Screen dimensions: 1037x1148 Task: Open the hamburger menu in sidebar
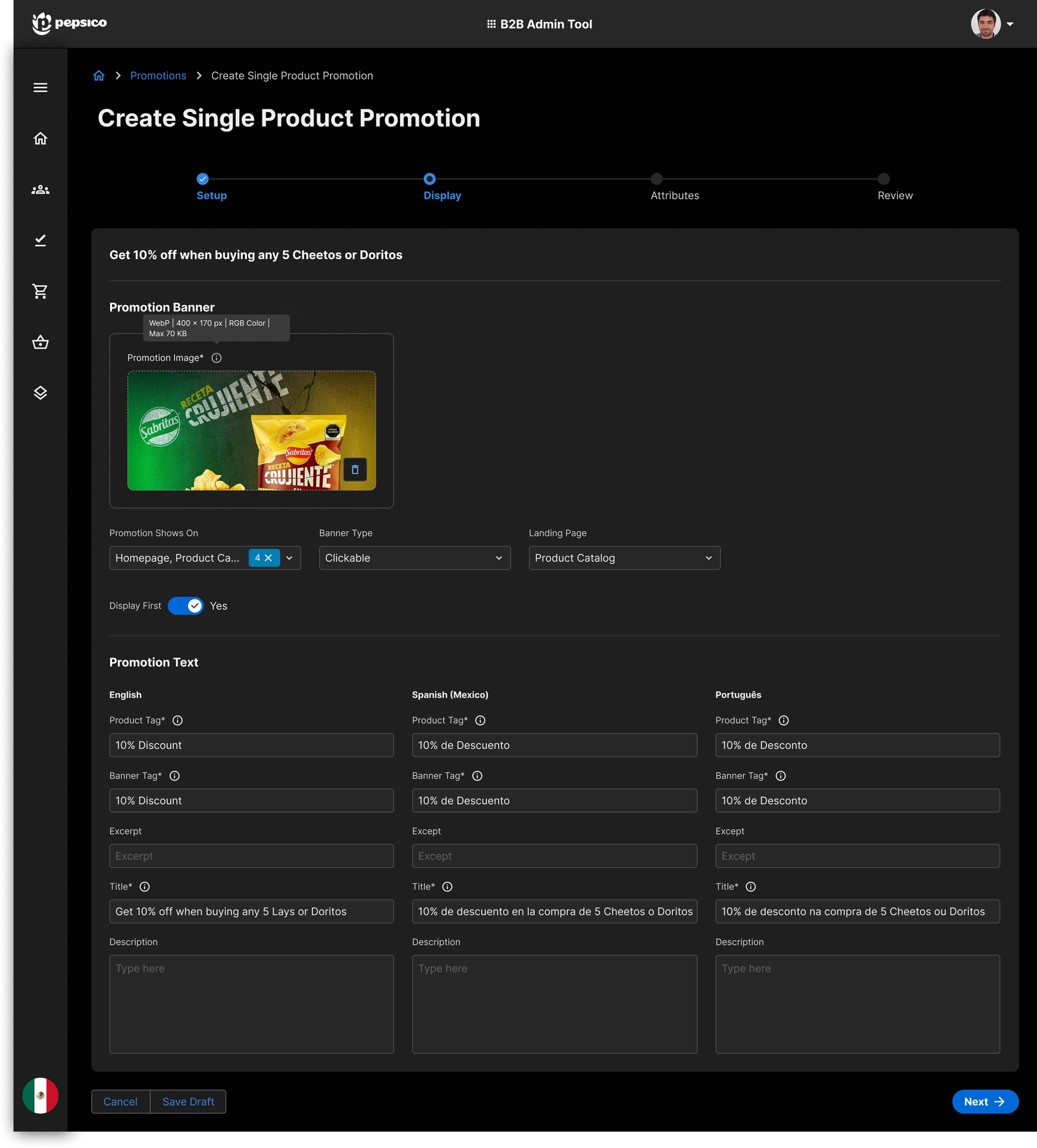(x=40, y=87)
